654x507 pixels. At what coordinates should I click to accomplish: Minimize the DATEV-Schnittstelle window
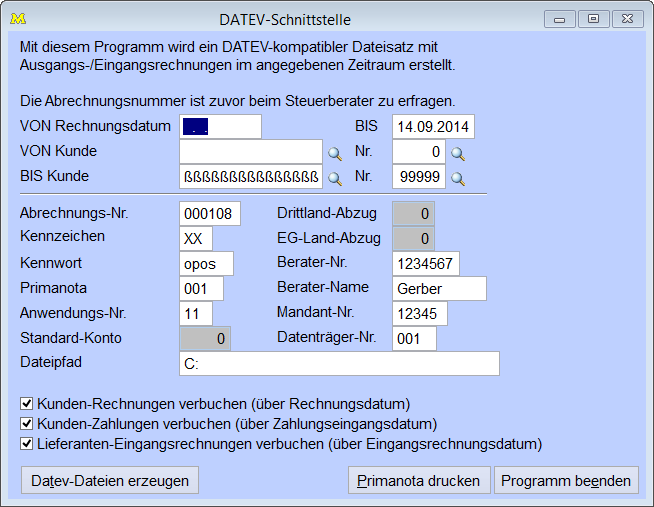pos(560,19)
